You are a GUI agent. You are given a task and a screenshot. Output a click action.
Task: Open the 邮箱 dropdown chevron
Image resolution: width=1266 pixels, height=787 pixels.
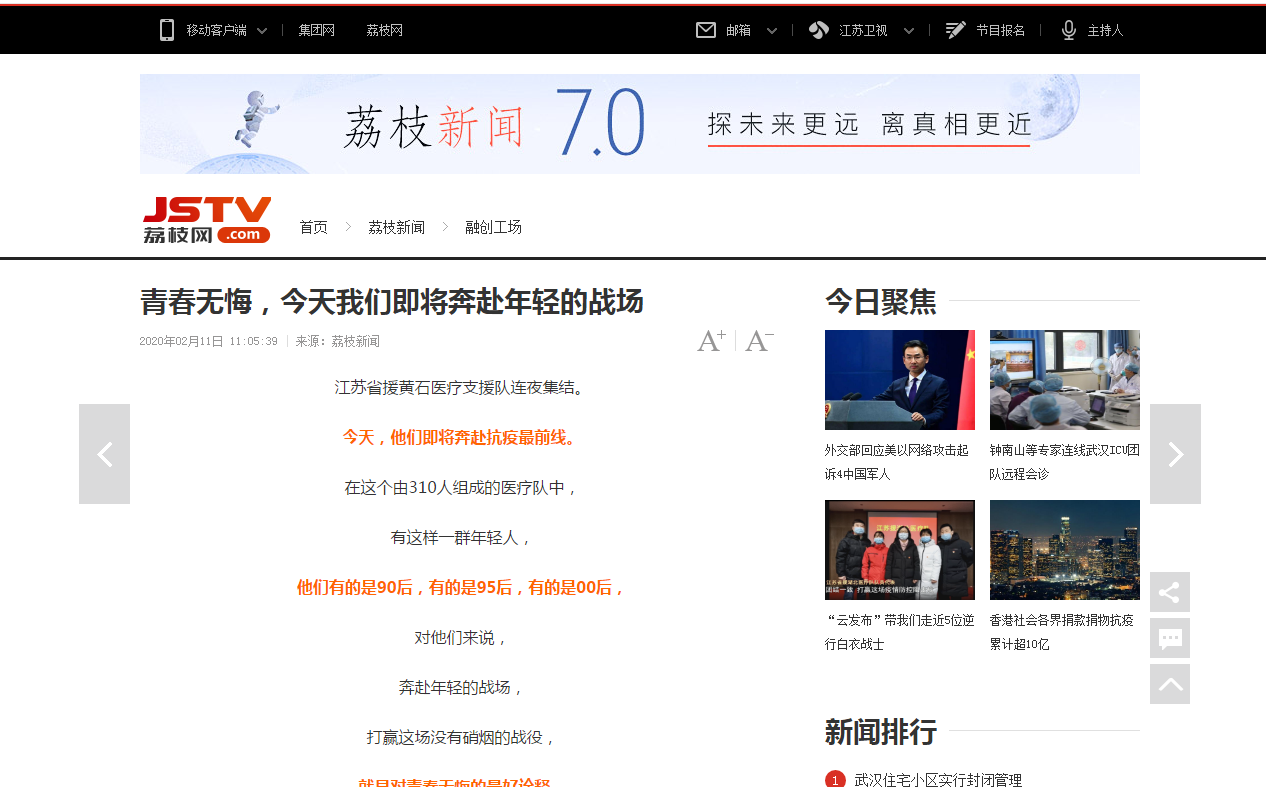[771, 30]
